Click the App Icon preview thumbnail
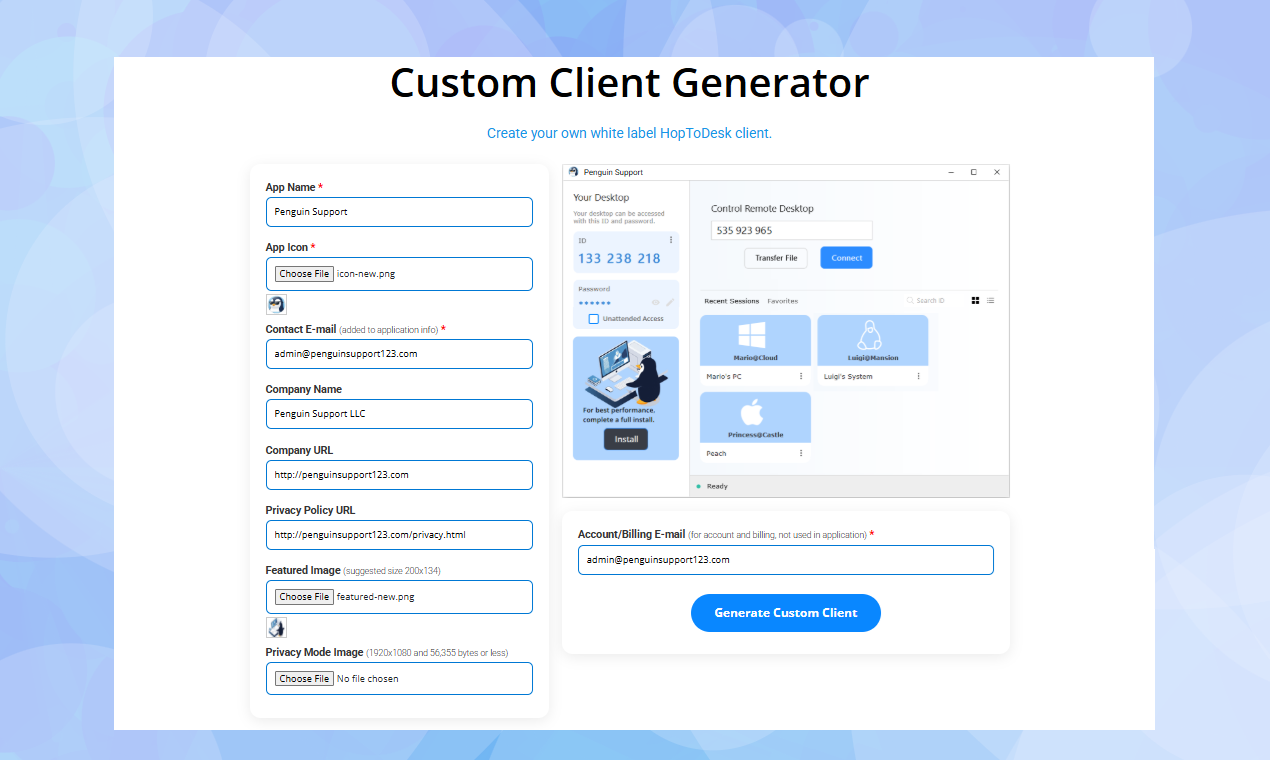 coord(276,305)
